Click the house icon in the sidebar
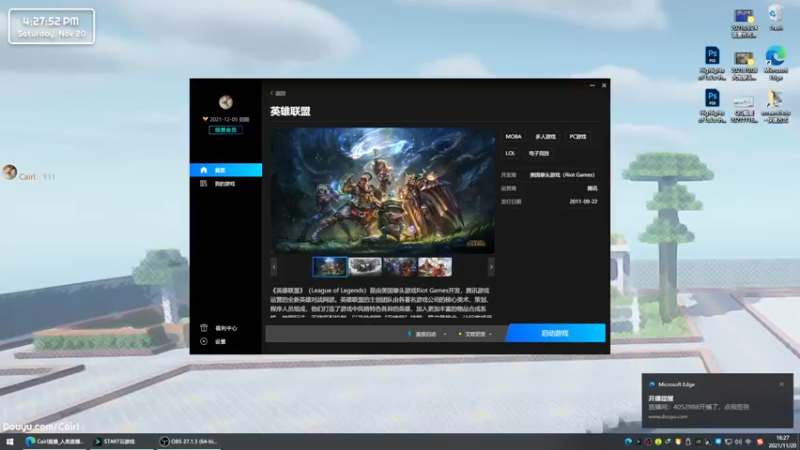 (204, 170)
